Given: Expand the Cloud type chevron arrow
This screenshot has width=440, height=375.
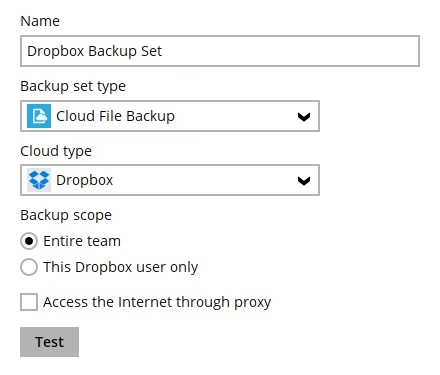Looking at the screenshot, I should 304,181.
